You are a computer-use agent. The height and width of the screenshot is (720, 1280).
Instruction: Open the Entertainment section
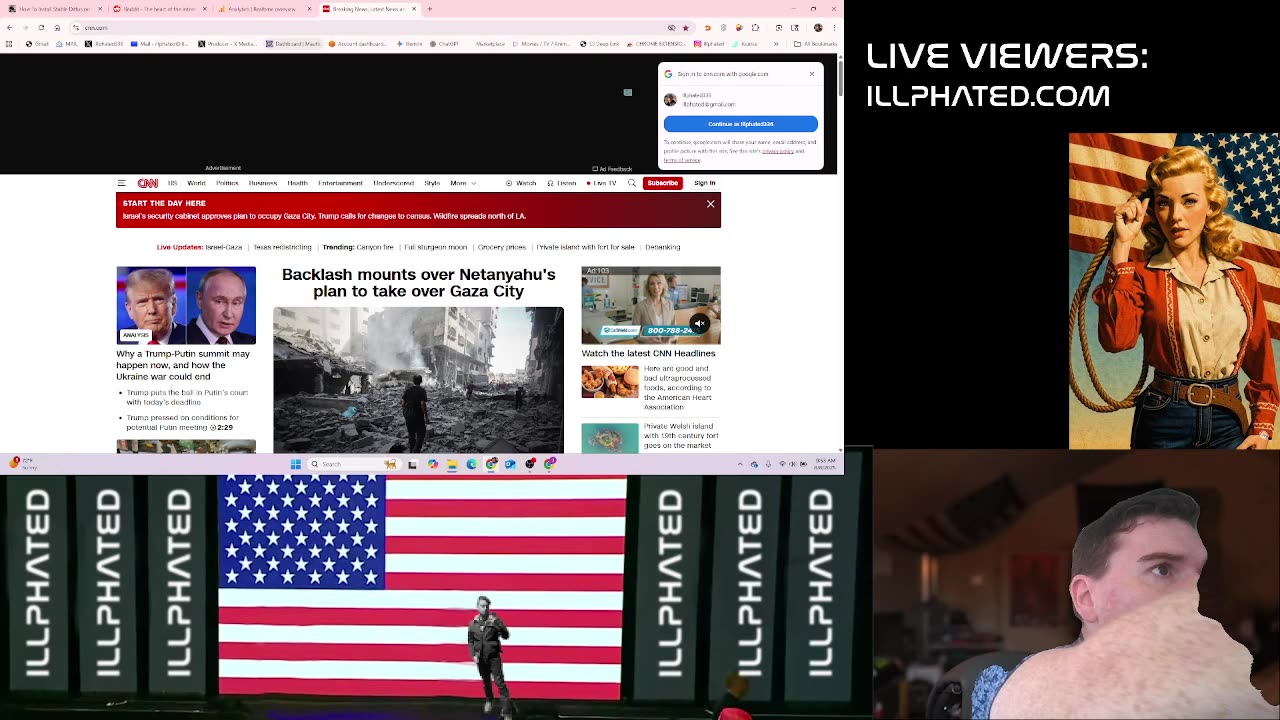click(x=340, y=183)
